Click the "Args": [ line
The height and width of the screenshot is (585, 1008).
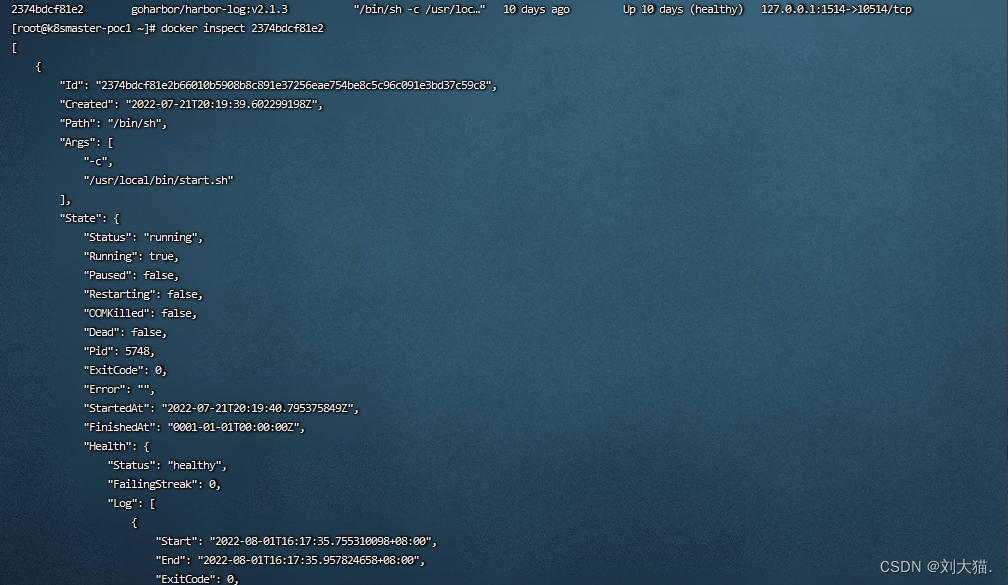pyautogui.click(x=86, y=142)
